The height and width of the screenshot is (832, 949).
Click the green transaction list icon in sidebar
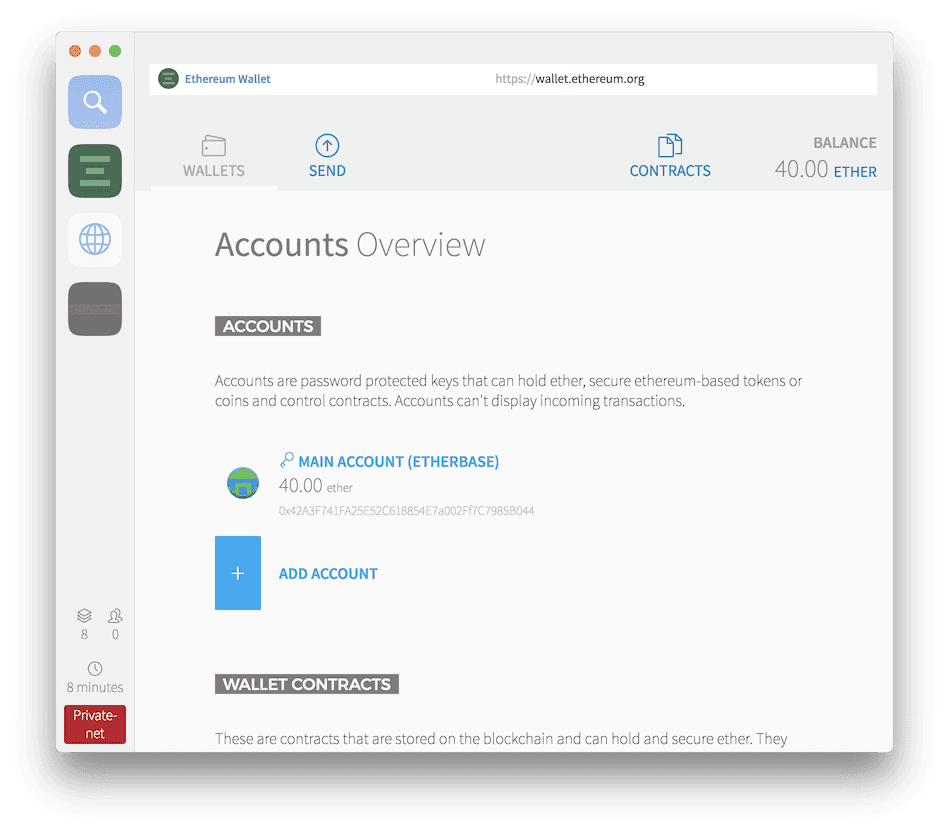[94, 171]
